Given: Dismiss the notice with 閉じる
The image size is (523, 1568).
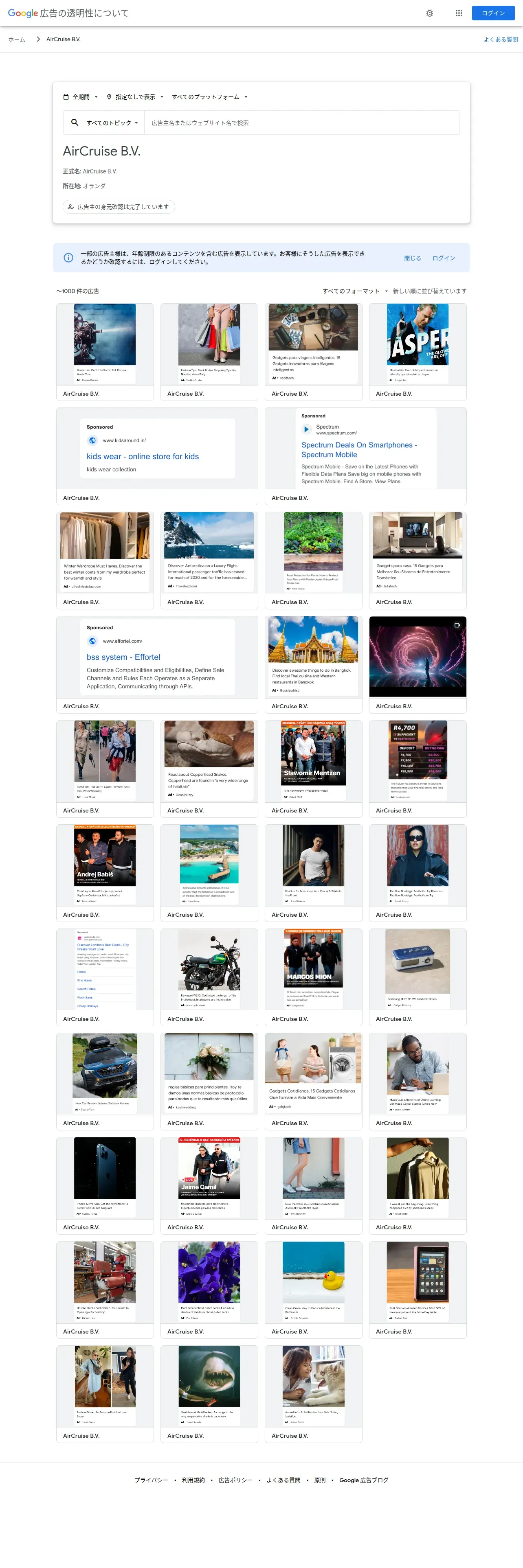Looking at the screenshot, I should pos(412,258).
